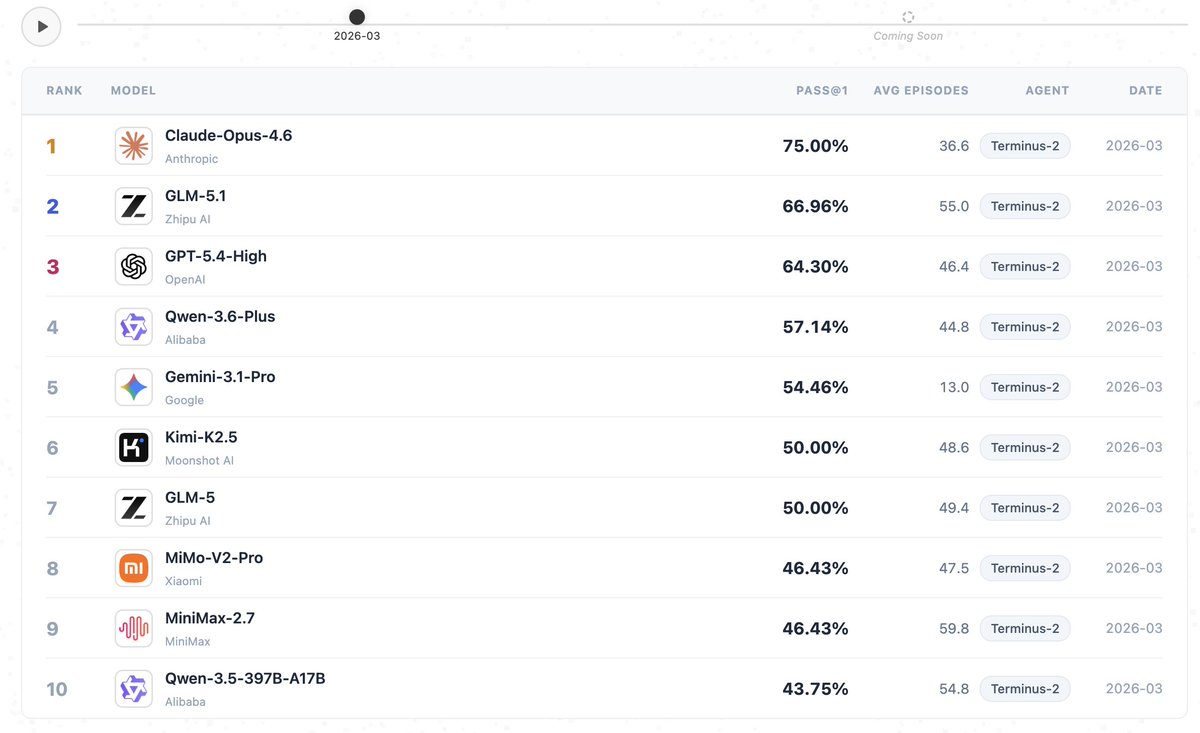
Task: Select the 2026-03 timeline marker
Action: 357,17
